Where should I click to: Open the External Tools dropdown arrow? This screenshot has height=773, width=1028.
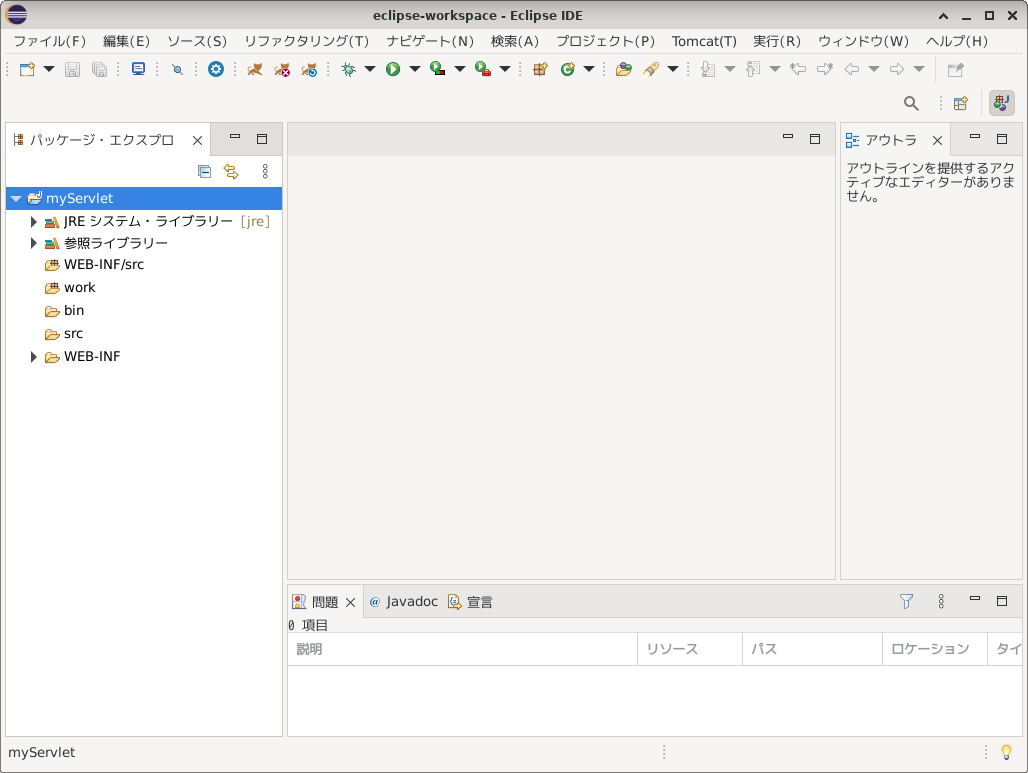coord(505,69)
